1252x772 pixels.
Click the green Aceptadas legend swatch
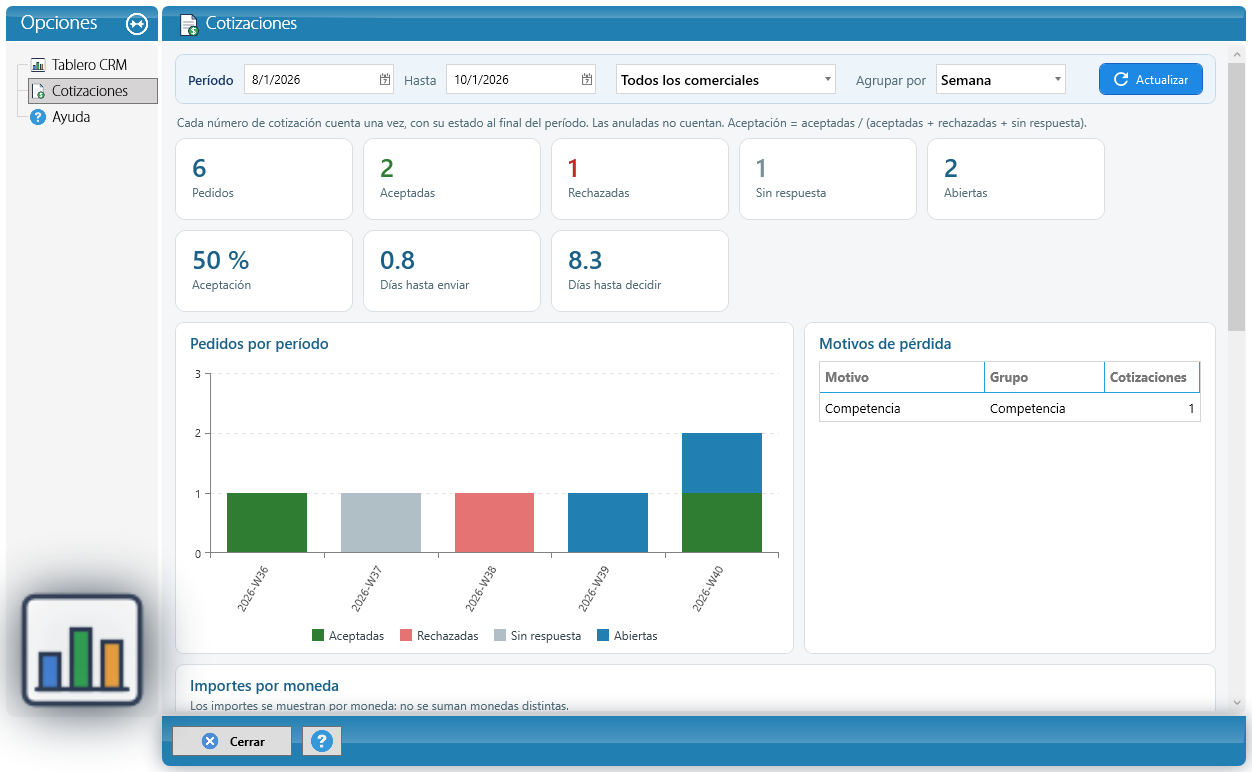(318, 636)
